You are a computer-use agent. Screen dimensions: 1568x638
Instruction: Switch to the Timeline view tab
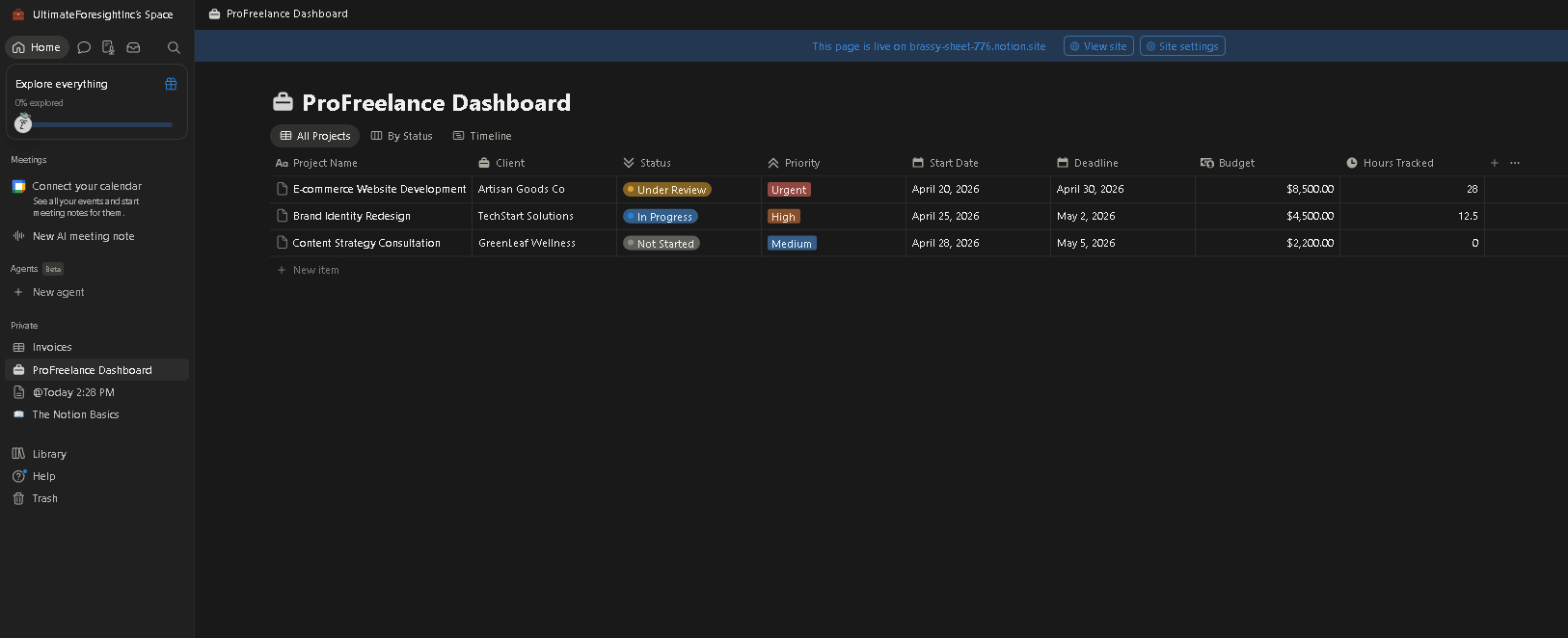(x=482, y=136)
